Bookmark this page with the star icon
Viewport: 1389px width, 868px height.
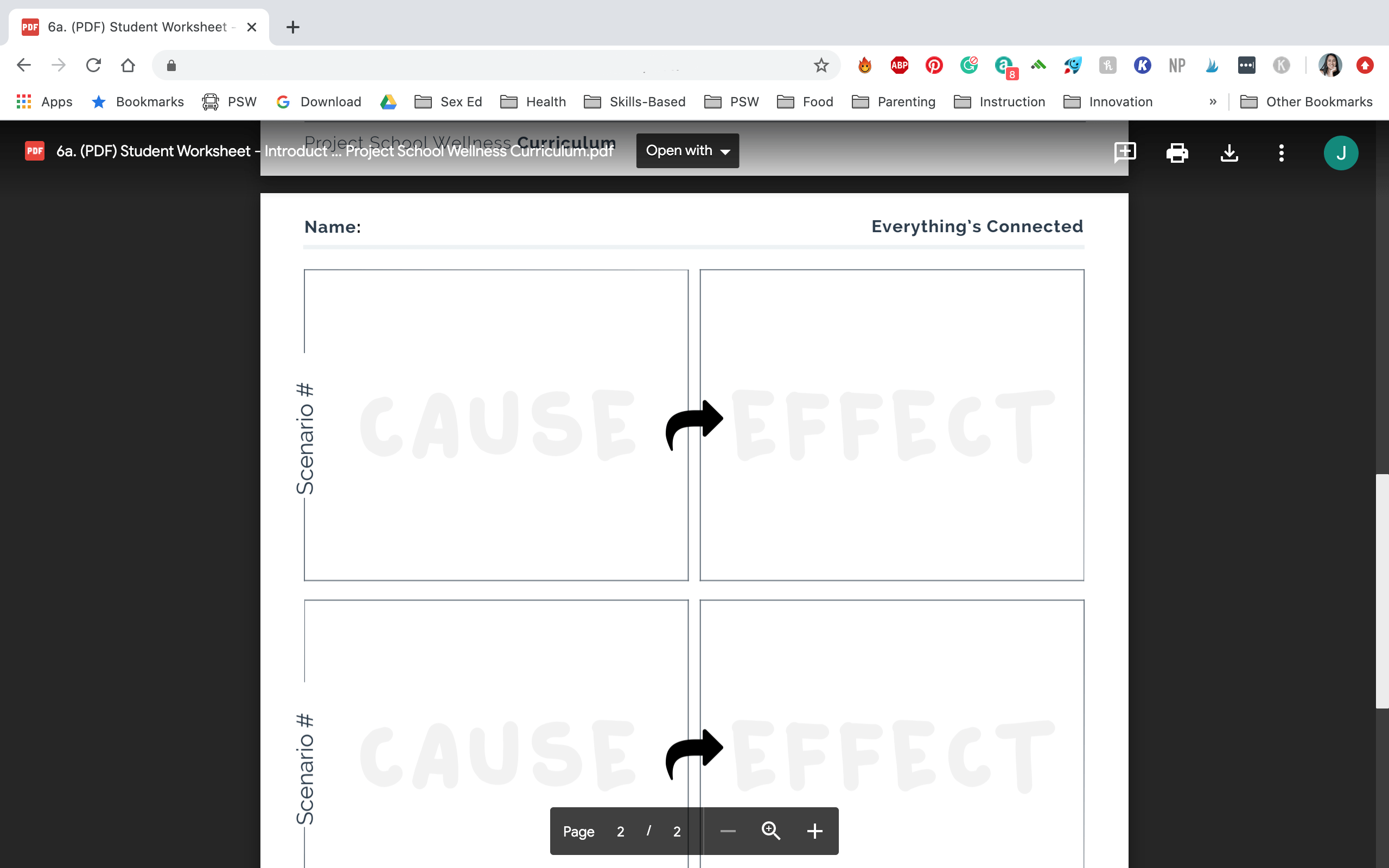point(821,66)
